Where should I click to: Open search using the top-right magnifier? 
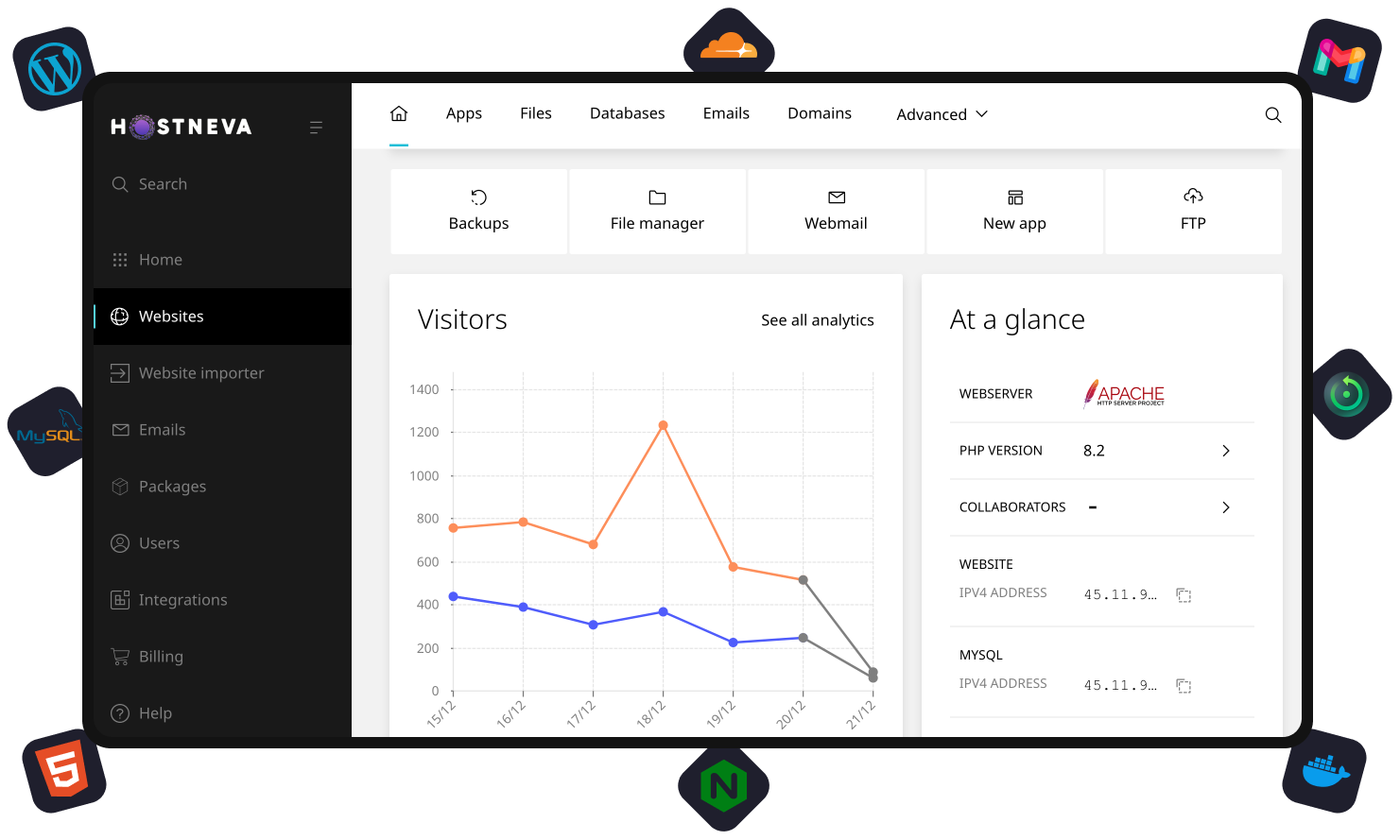1272,114
